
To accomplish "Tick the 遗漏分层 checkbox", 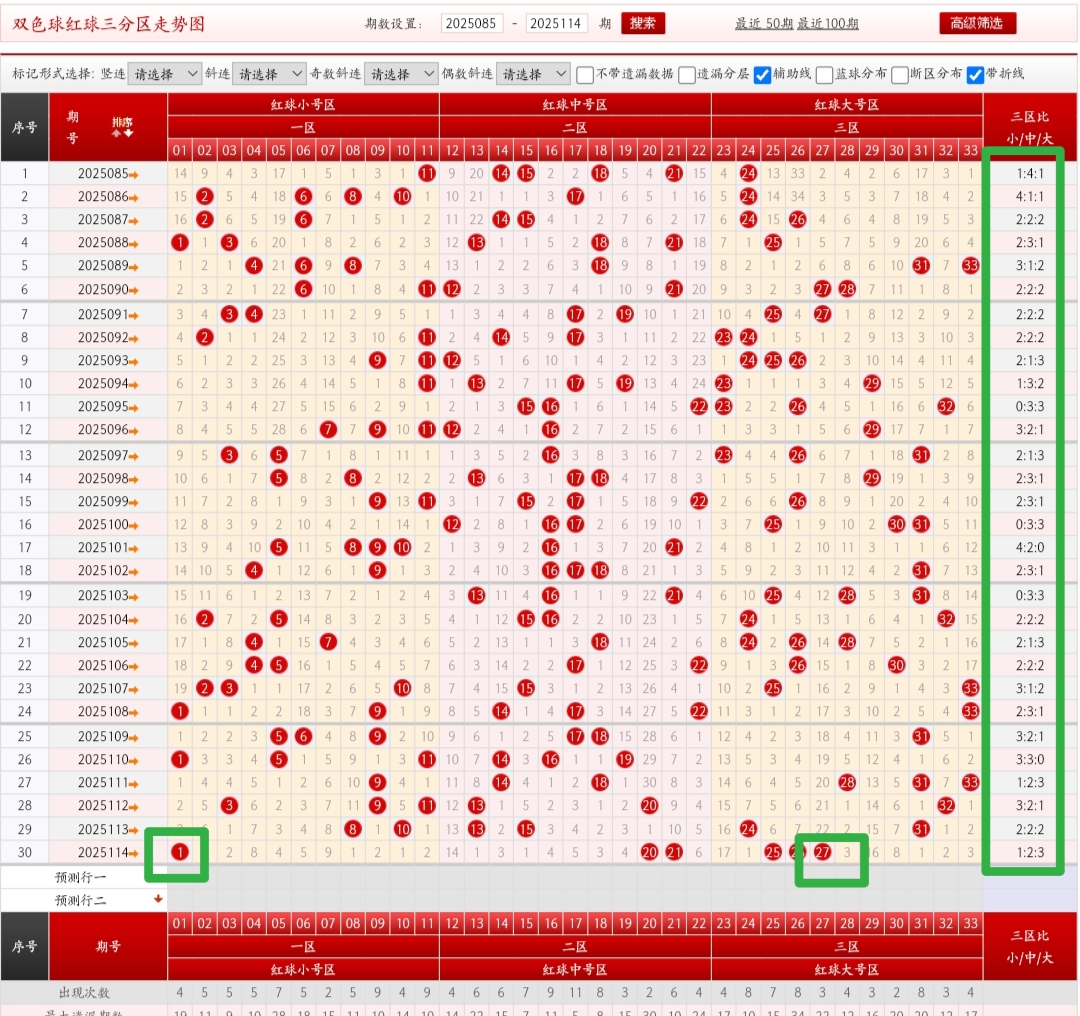I will tap(686, 74).
